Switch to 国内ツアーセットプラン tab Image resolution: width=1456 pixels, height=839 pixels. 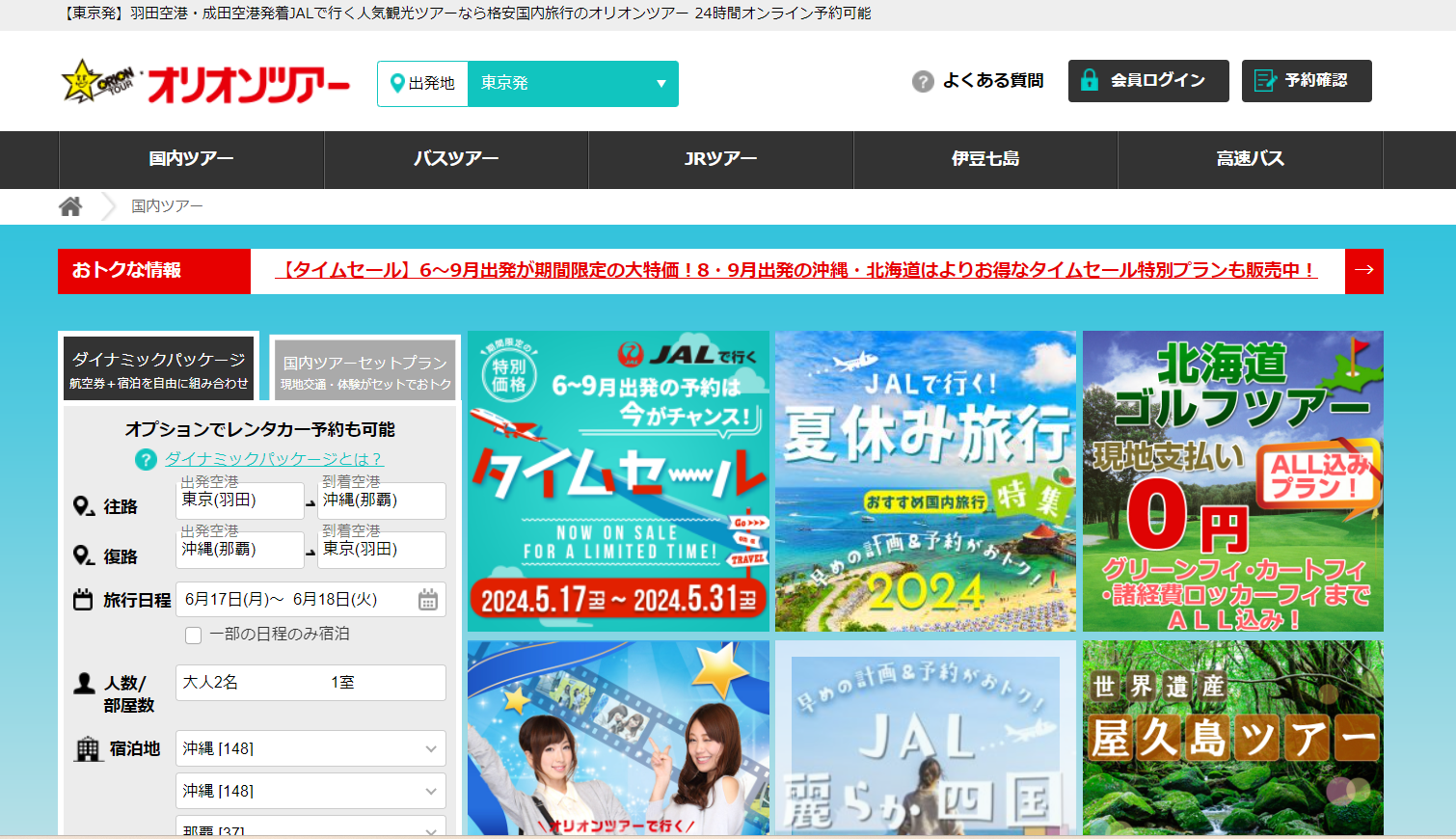click(x=364, y=370)
